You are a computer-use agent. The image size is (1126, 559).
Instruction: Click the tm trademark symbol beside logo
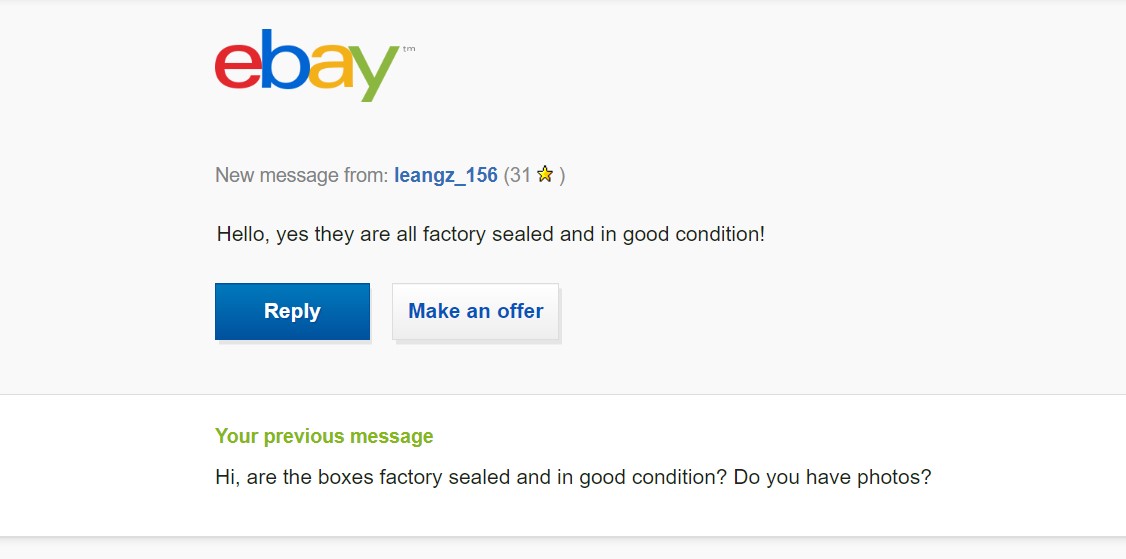[409, 49]
